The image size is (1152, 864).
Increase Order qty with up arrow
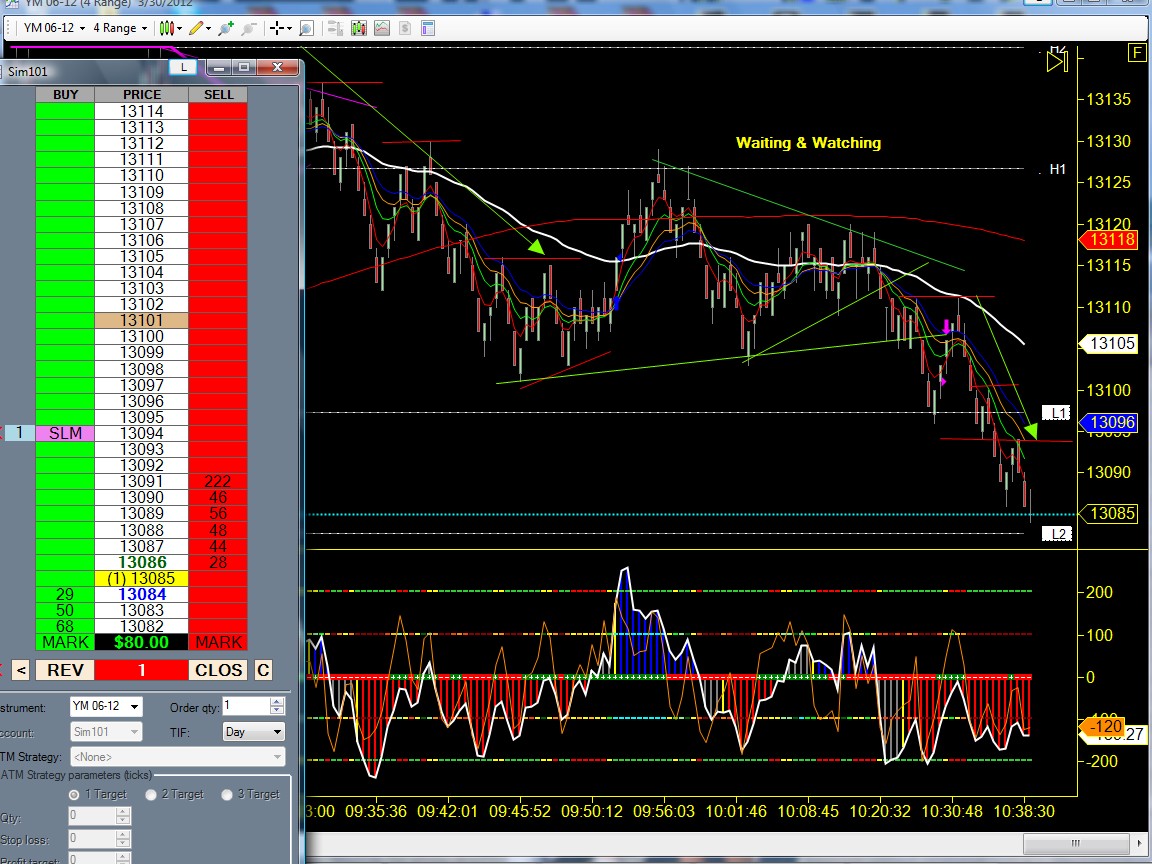coord(277,702)
